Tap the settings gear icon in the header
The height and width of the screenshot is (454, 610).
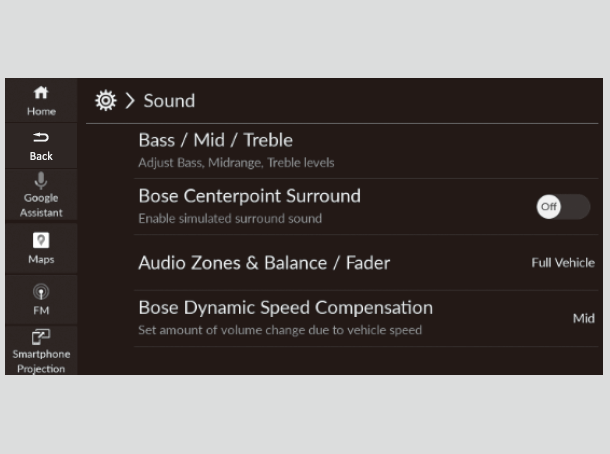click(x=105, y=101)
